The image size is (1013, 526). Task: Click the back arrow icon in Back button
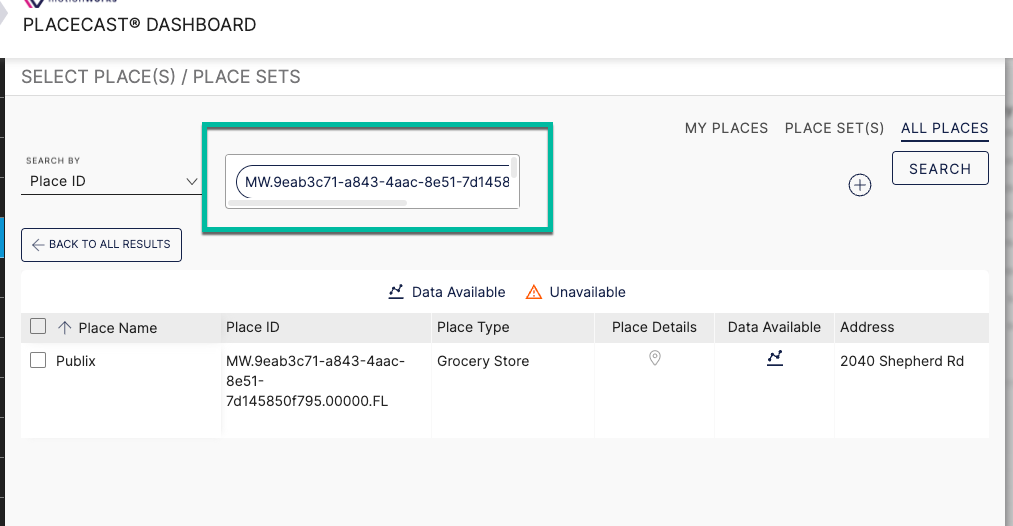point(38,244)
